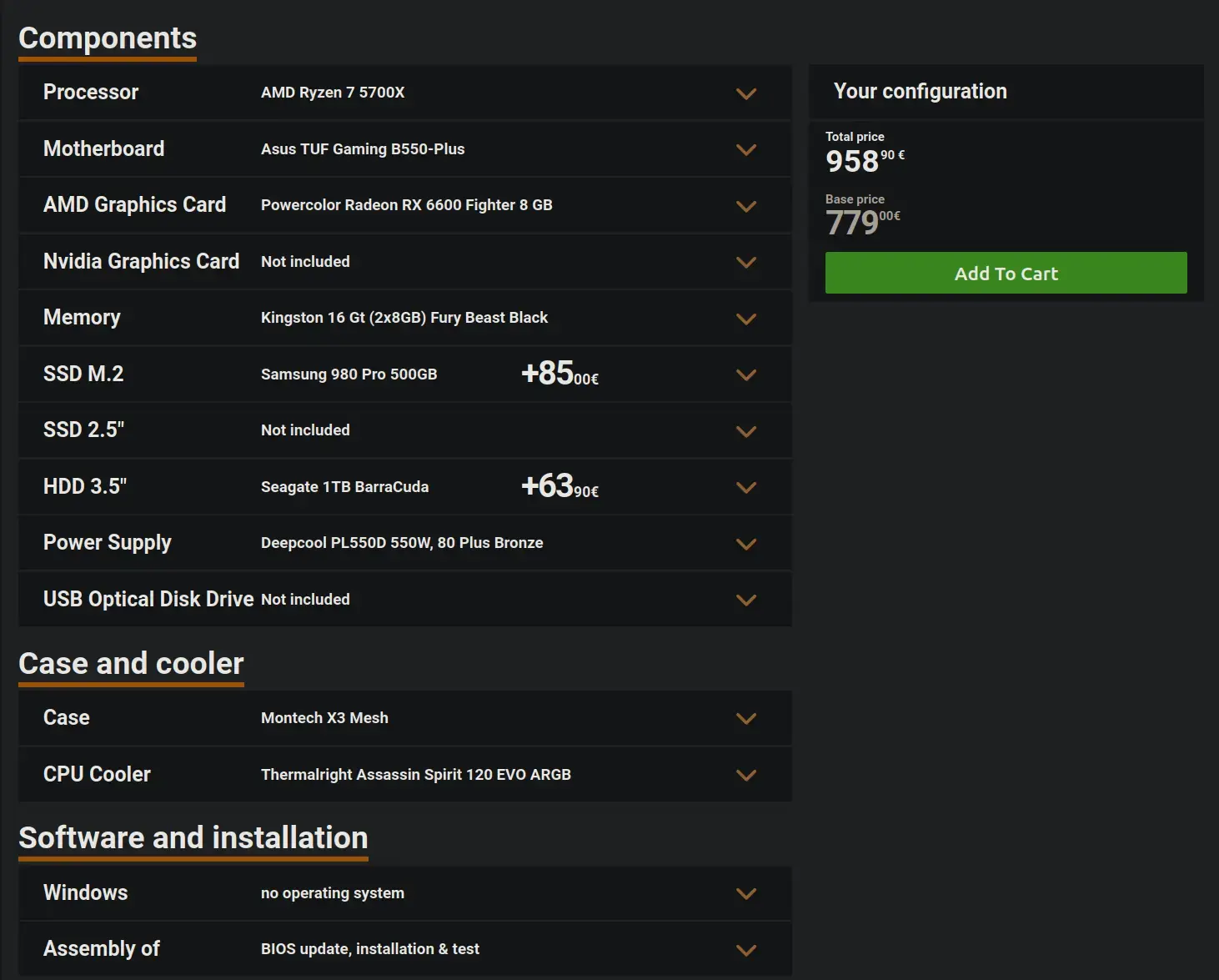Click the AMD Graphics Card label
The height and width of the screenshot is (980, 1219).
[134, 204]
